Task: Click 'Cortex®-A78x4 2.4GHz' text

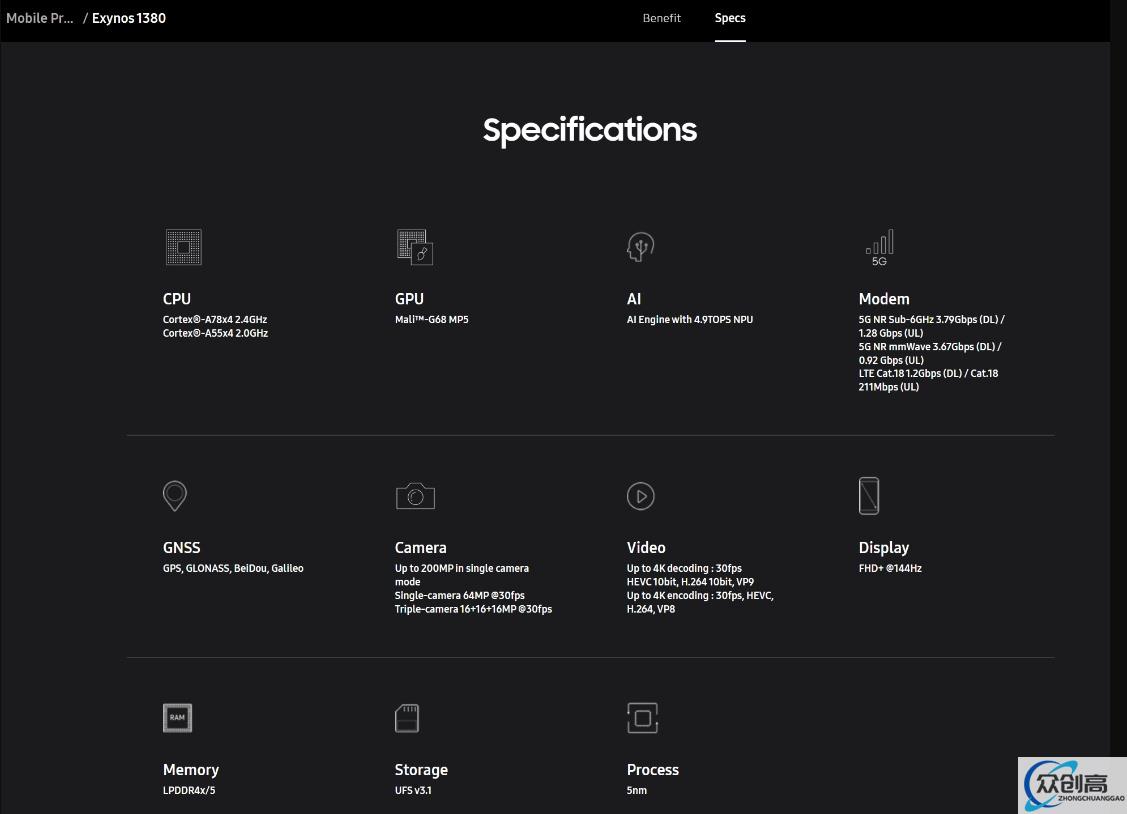Action: click(x=215, y=320)
